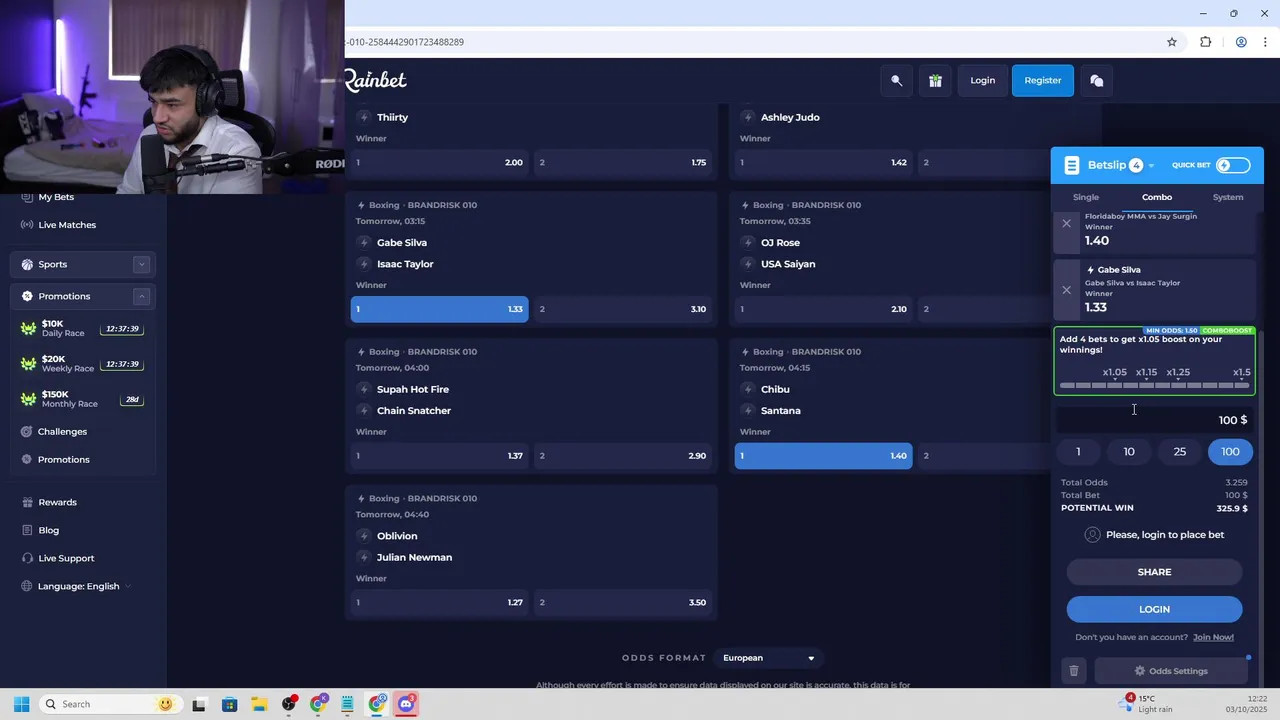The height and width of the screenshot is (720, 1280).
Task: Open Discord from the taskbar
Action: tap(406, 704)
